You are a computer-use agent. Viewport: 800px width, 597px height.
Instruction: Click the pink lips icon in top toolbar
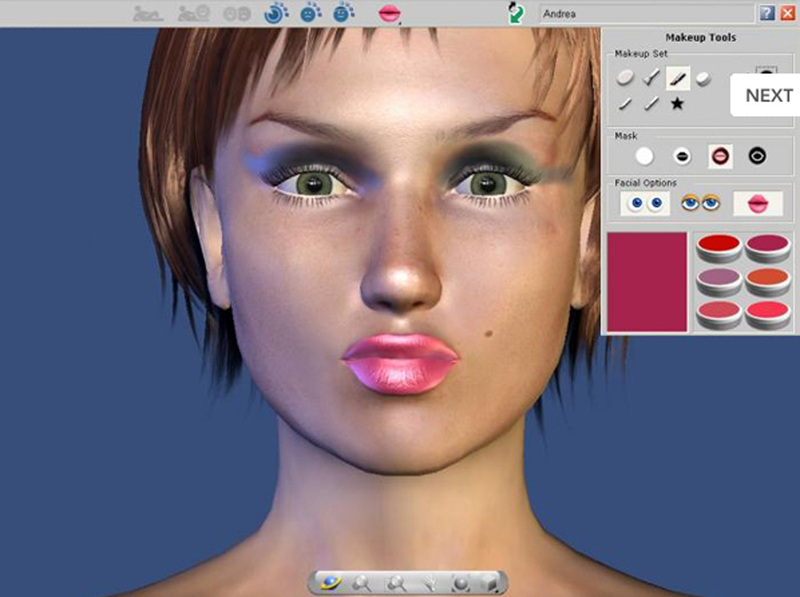pyautogui.click(x=389, y=13)
